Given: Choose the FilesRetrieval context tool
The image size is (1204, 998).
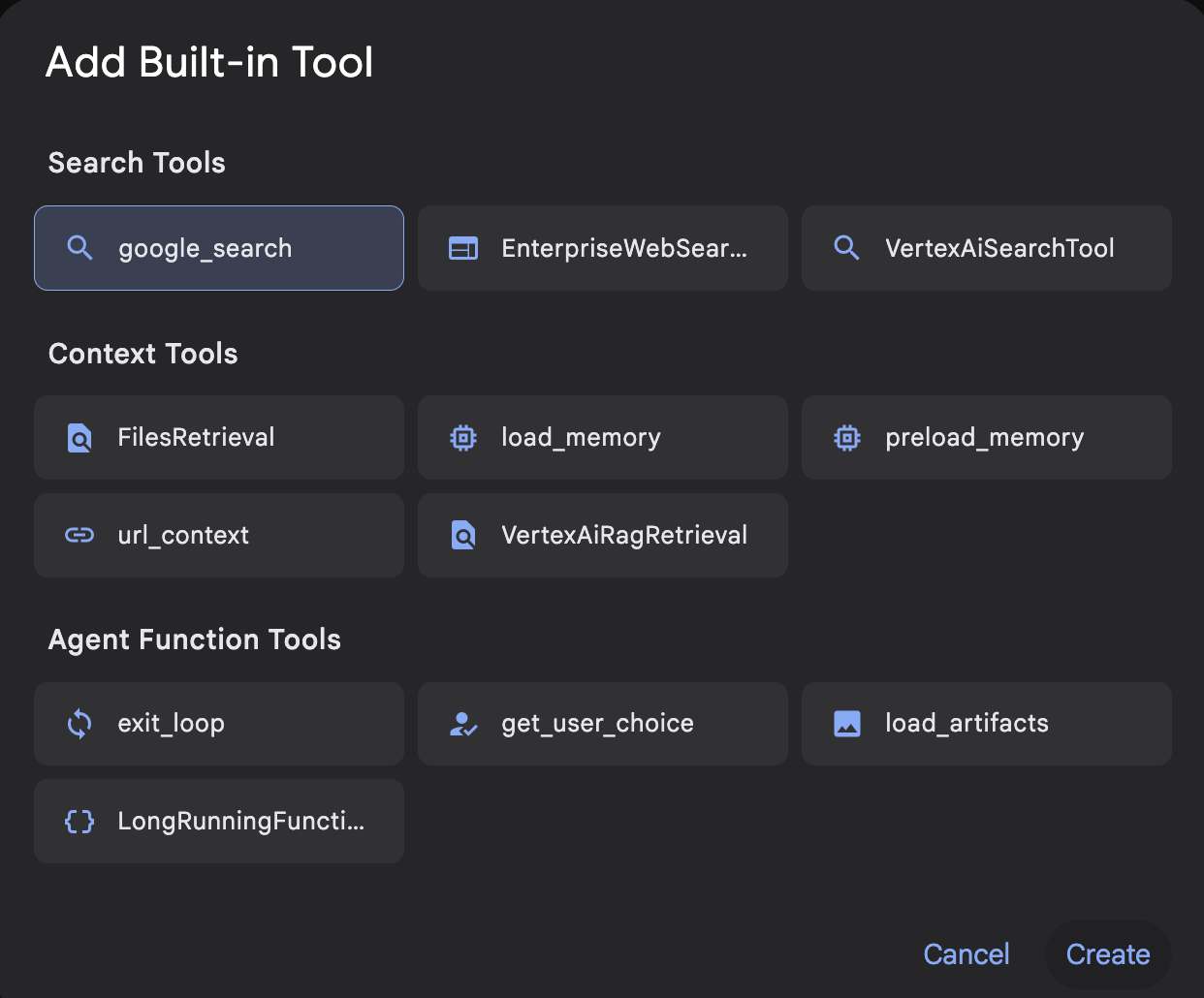Looking at the screenshot, I should pos(219,437).
